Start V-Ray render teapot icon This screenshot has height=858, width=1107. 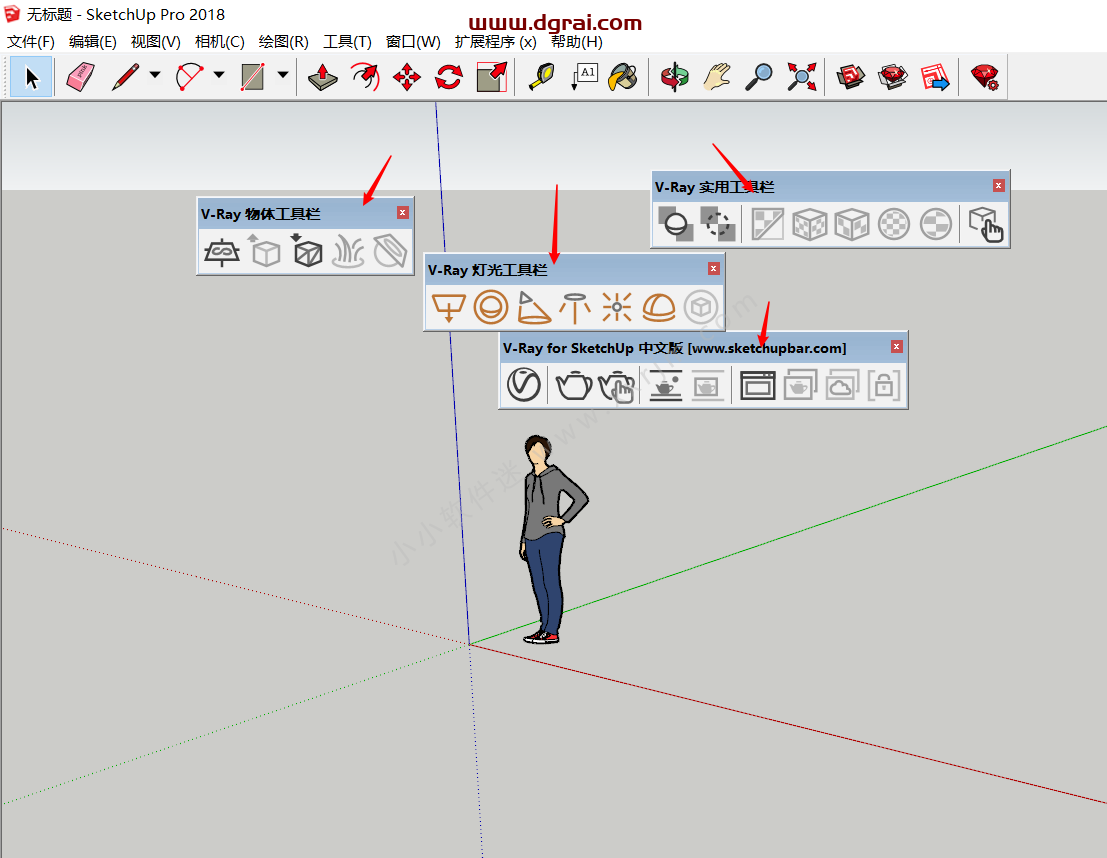point(574,385)
